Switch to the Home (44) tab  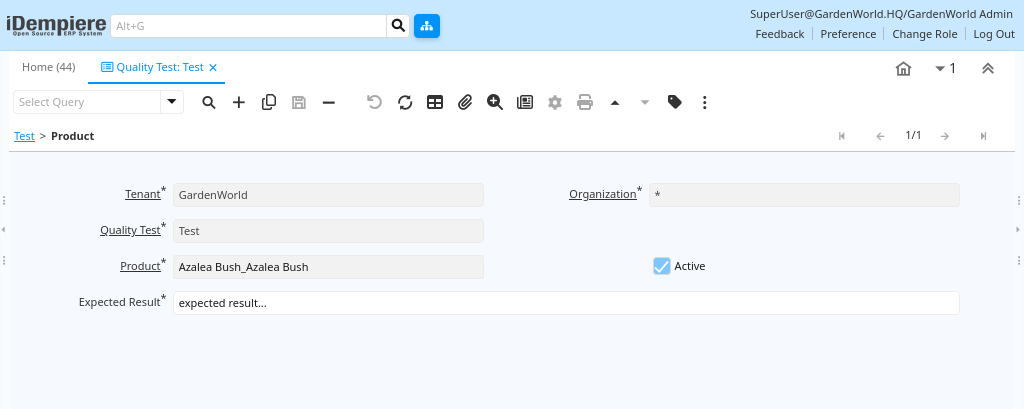[49, 67]
